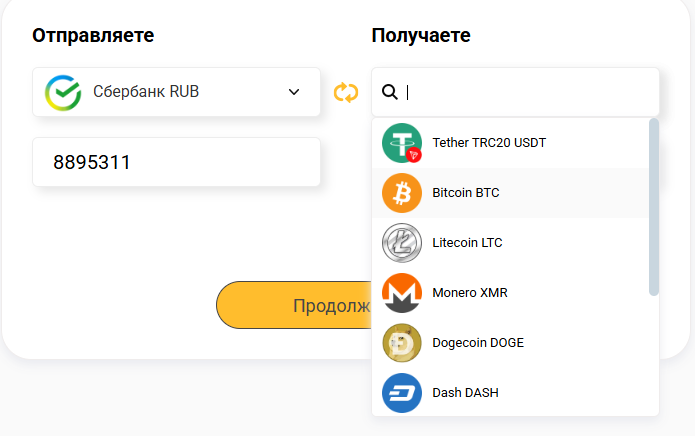Screen dimensions: 695x436
Task: Click the Monero logo icon
Action: [402, 293]
